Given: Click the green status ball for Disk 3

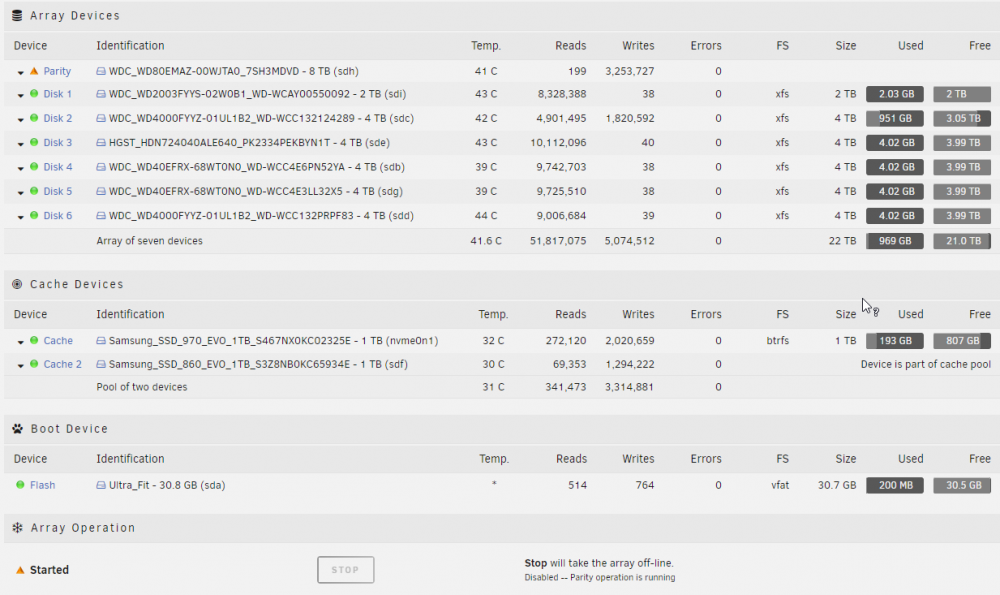Looking at the screenshot, I should (x=34, y=142).
